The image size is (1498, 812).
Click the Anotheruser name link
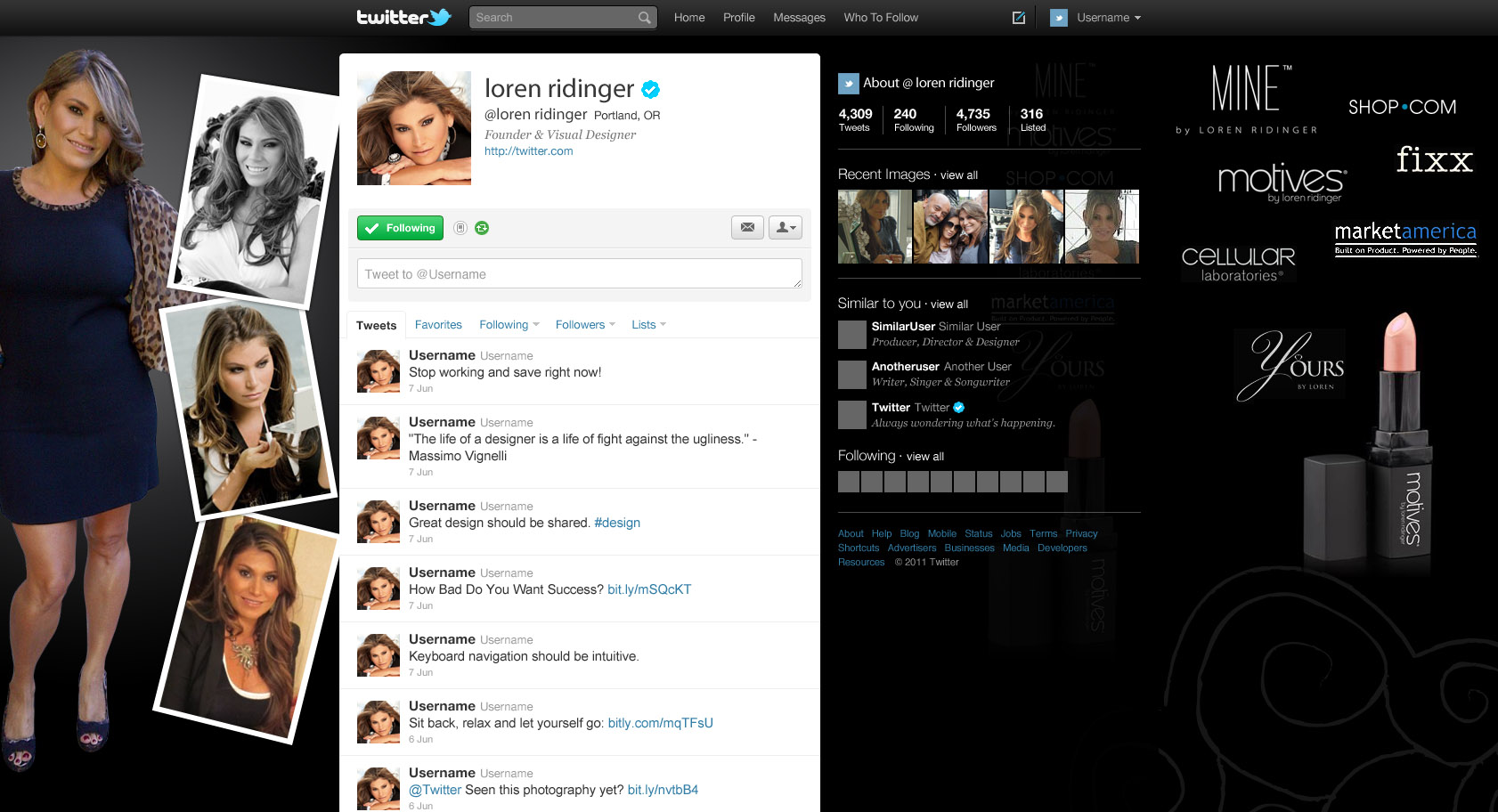pyautogui.click(x=906, y=367)
